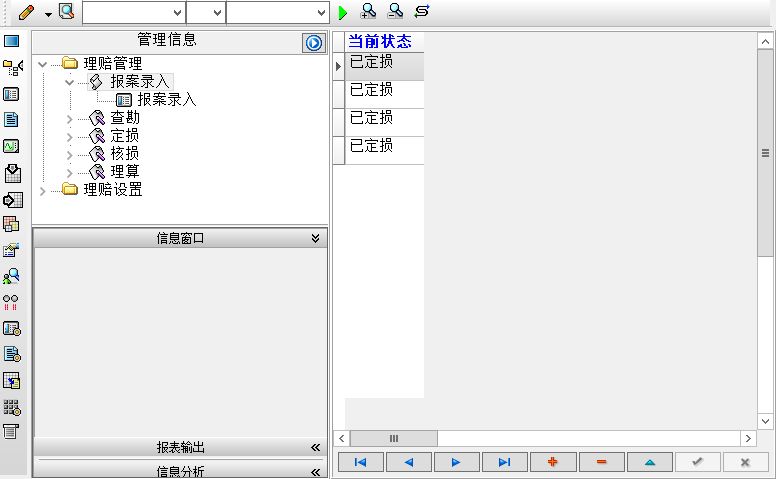Click the X cancel edit button
Screen dimensions: 776x479
coord(745,462)
